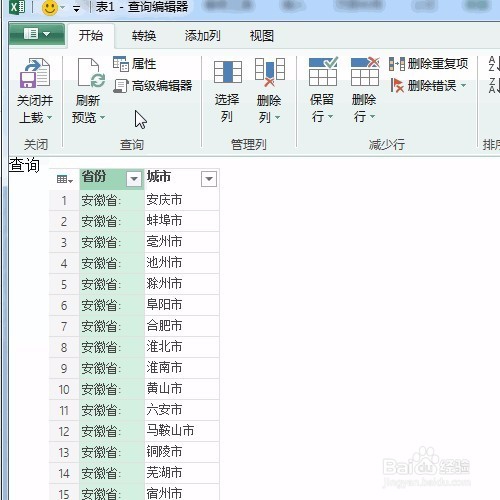The width and height of the screenshot is (500, 500).
Task: Select cell 铜陵市
Action: point(182,452)
